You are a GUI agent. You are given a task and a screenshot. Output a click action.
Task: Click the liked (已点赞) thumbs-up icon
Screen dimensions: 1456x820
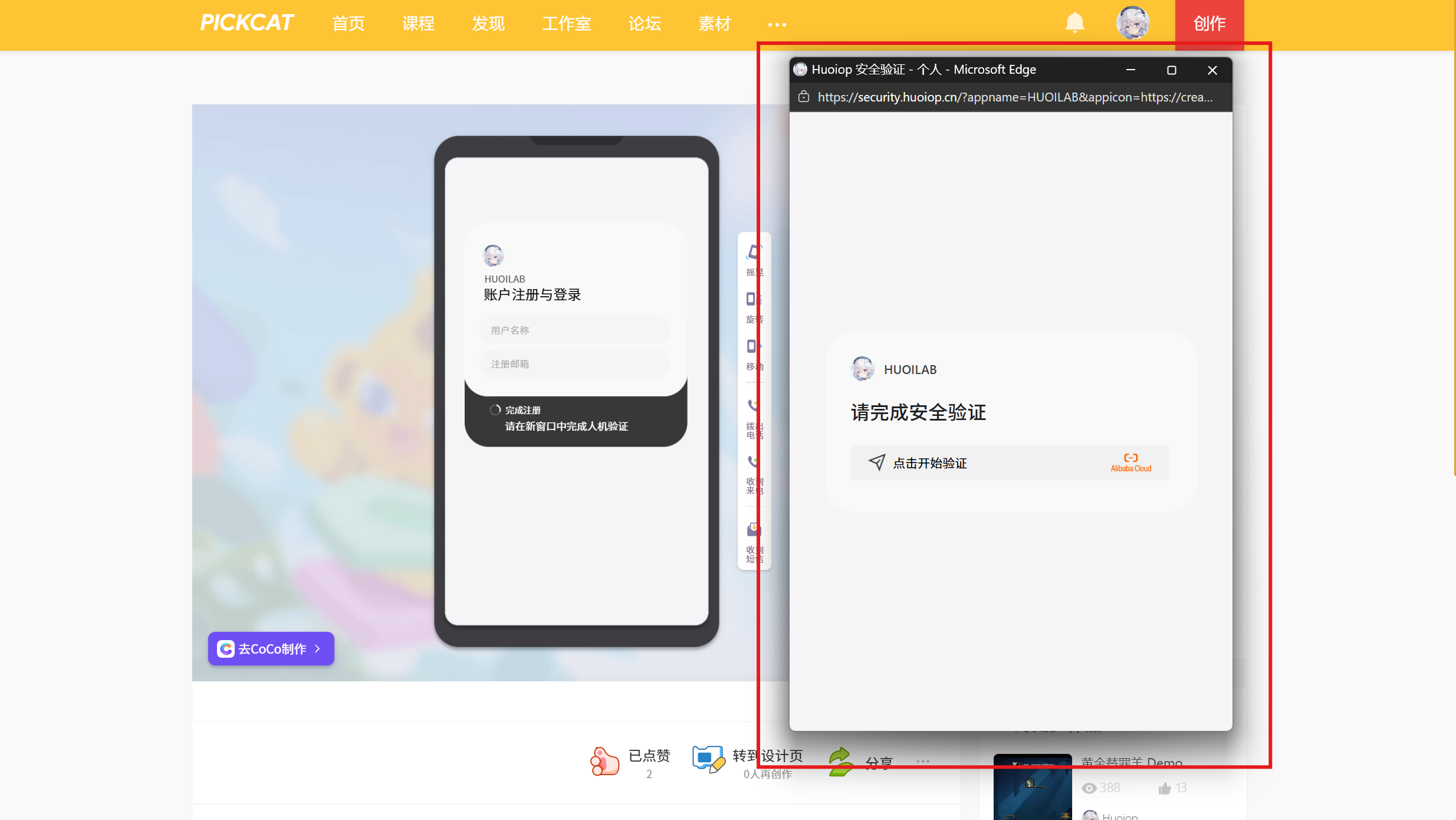(604, 760)
